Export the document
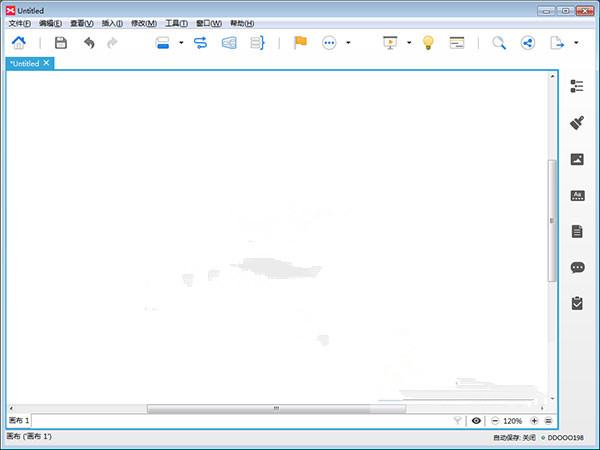Screen dimensions: 600x450 point(557,42)
